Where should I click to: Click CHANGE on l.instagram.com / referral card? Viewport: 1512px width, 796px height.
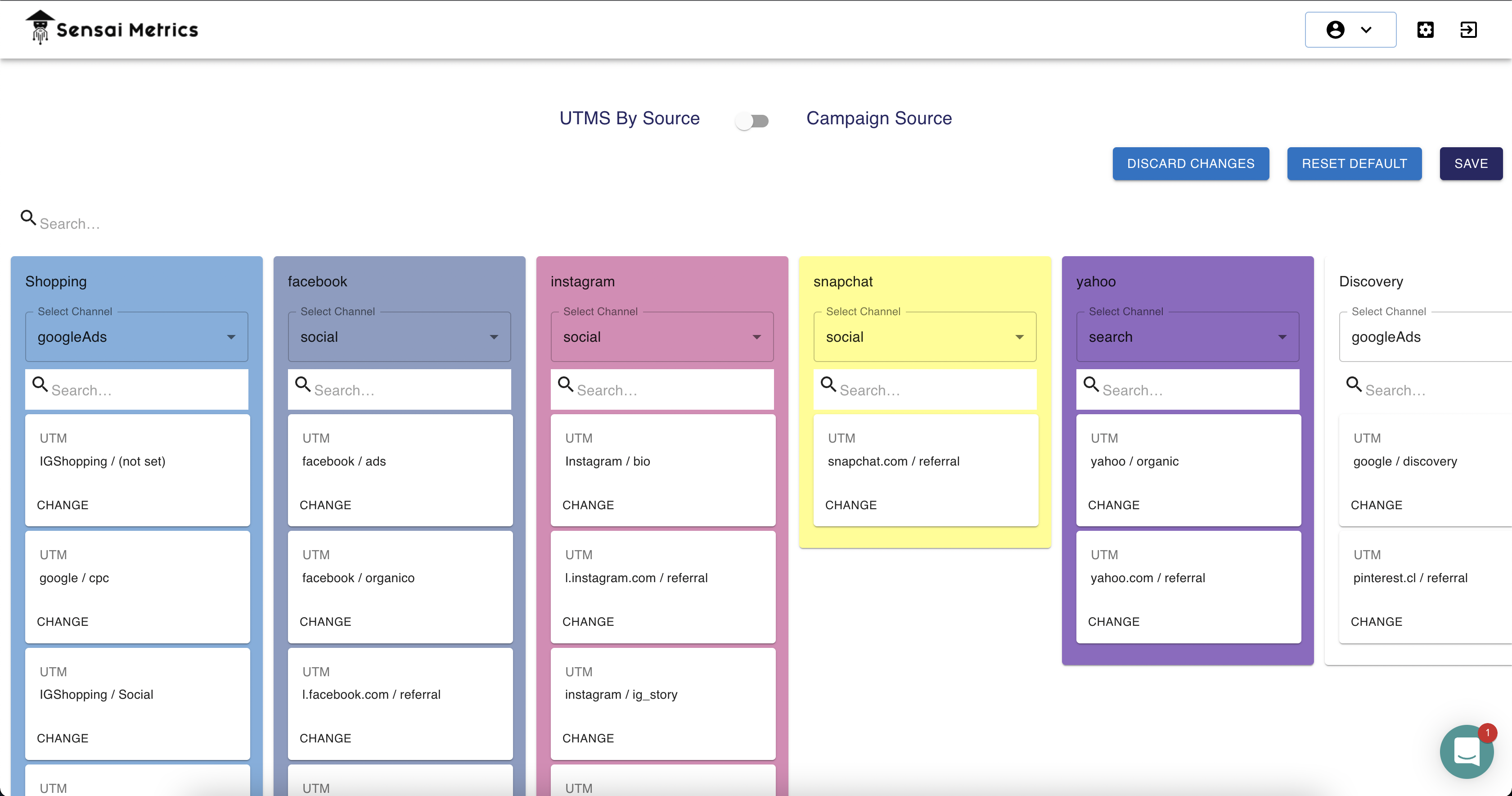coord(588,621)
